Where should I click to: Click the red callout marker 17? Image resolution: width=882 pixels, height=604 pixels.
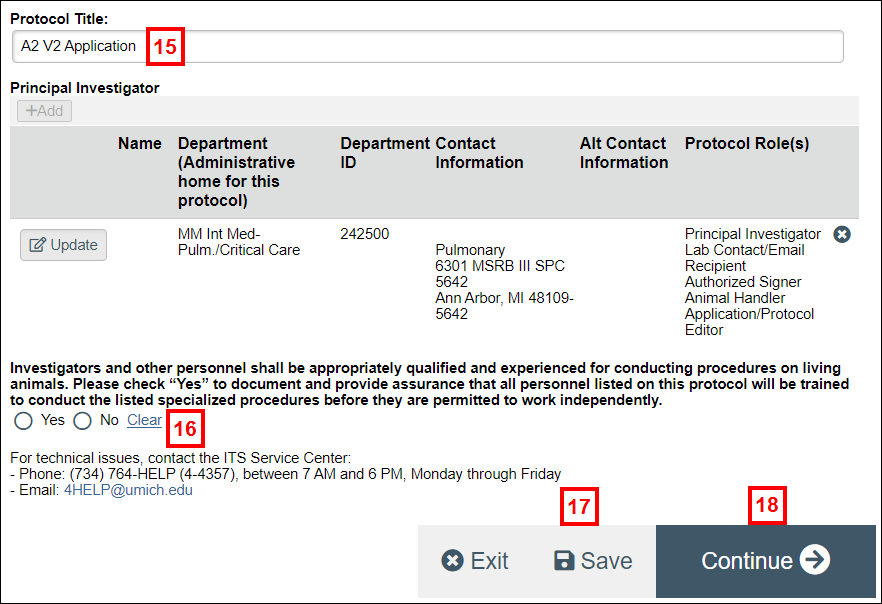[x=579, y=507]
